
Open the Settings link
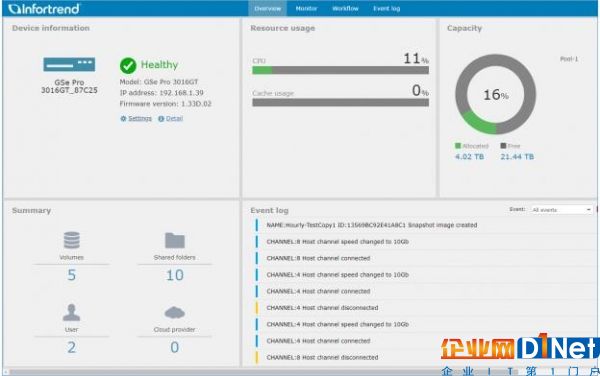point(140,119)
